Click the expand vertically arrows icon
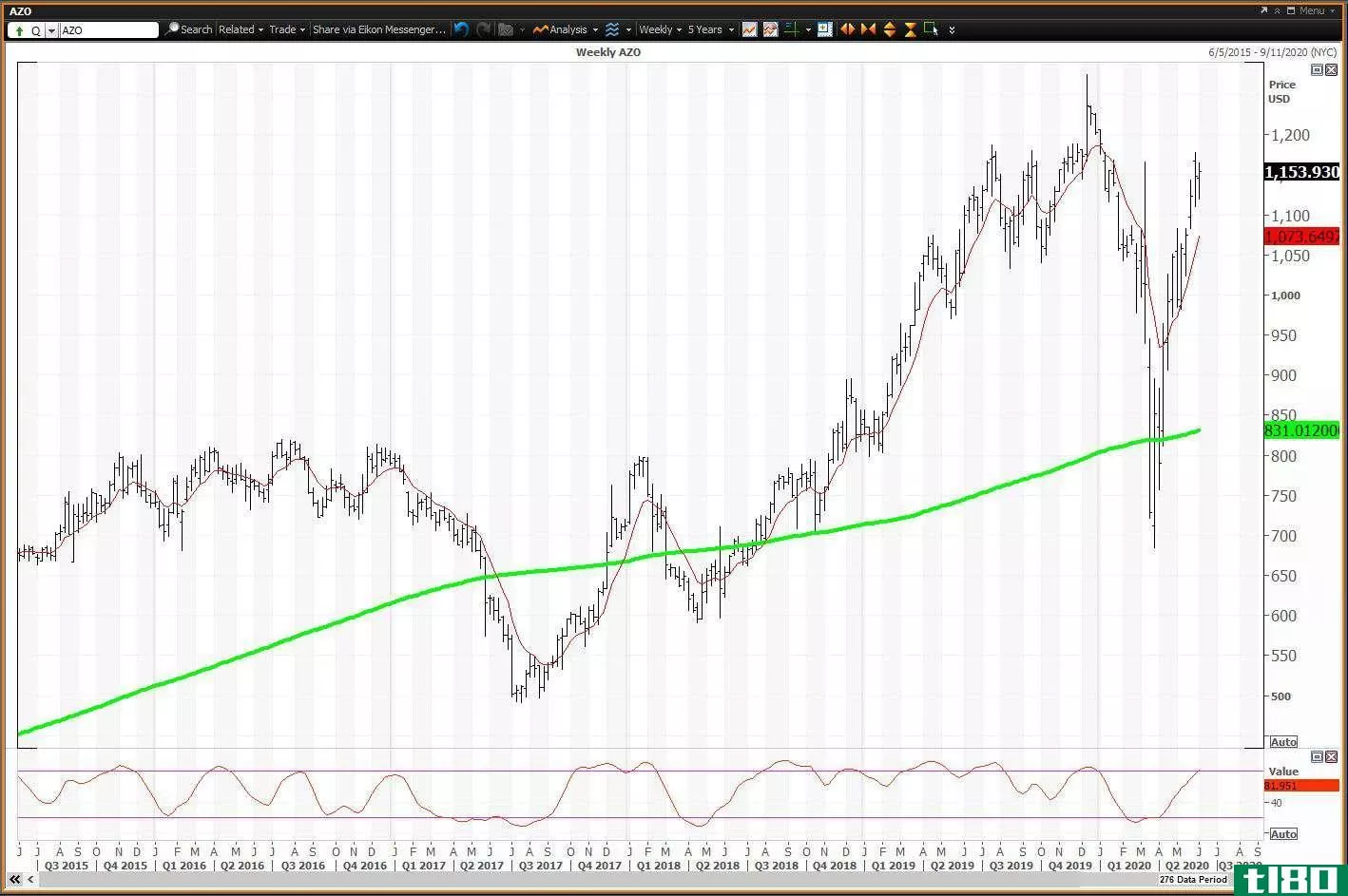Screen dimensions: 1348x896 pos(889,29)
